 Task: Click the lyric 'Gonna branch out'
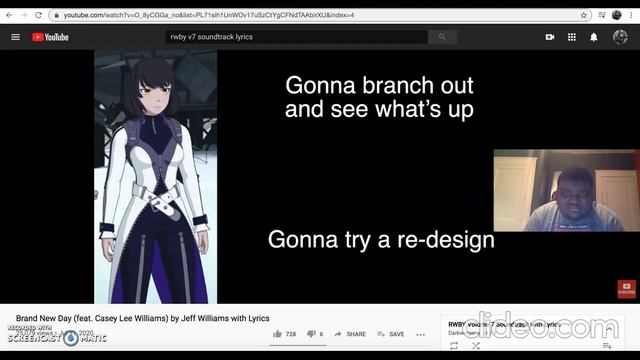(x=379, y=85)
